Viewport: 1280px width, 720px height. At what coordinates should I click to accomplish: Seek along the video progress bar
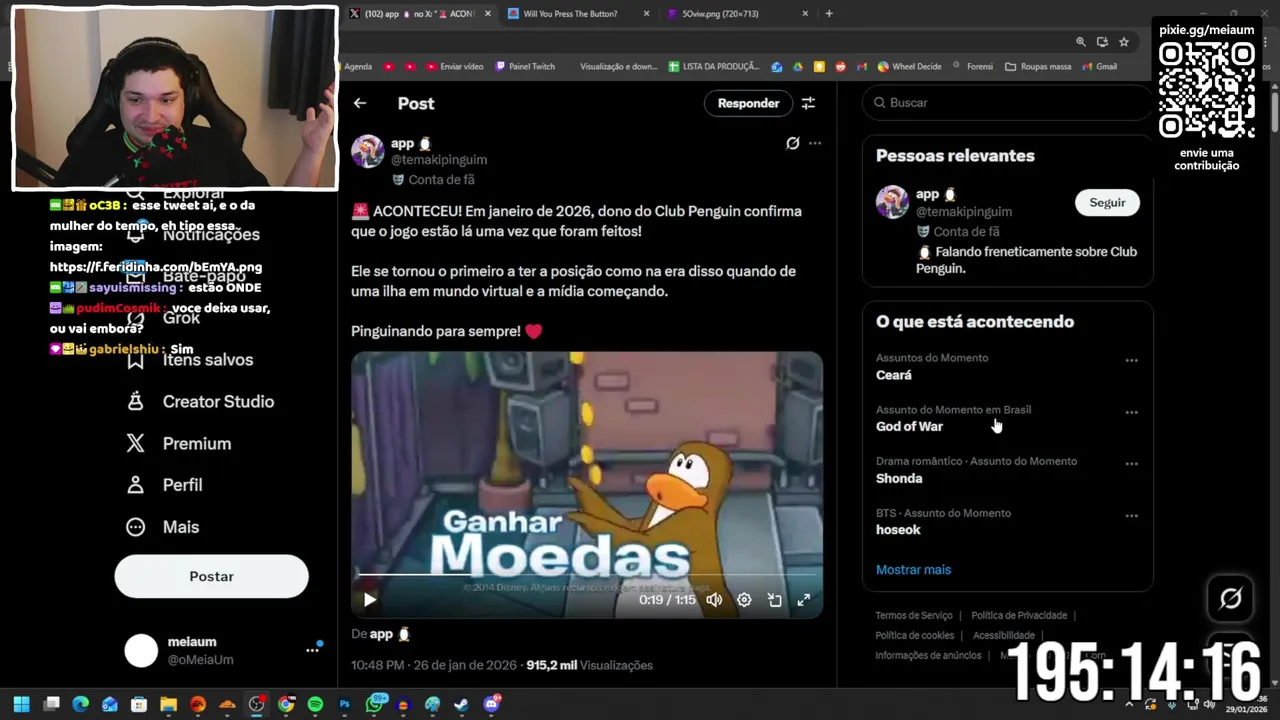pyautogui.click(x=587, y=576)
